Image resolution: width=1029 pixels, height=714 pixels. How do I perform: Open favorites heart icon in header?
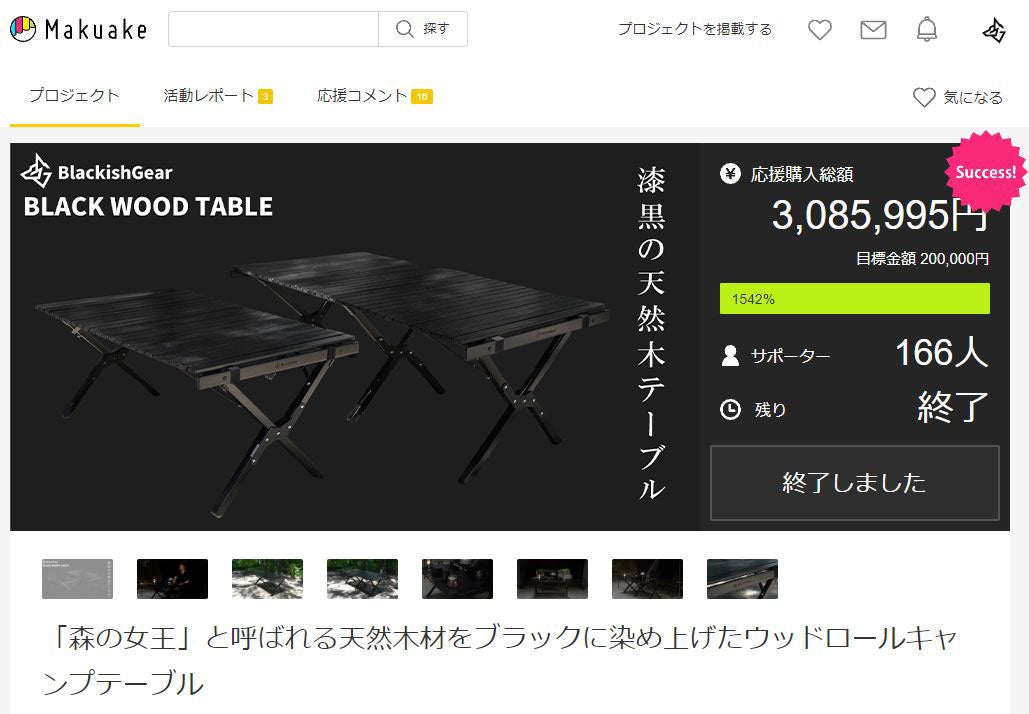(819, 30)
